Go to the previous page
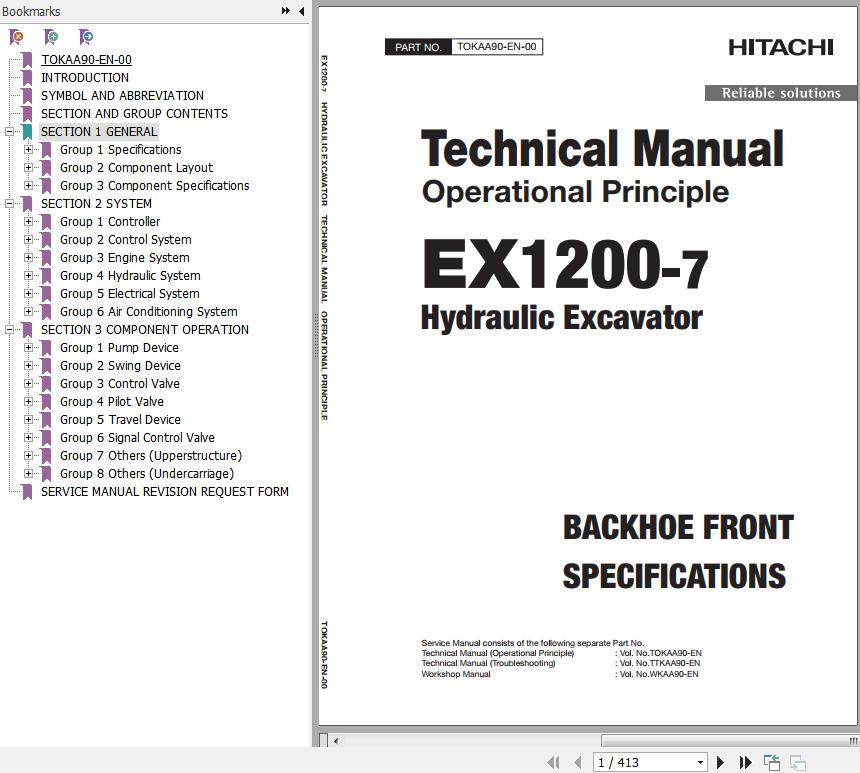This screenshot has width=860, height=773. click(578, 762)
